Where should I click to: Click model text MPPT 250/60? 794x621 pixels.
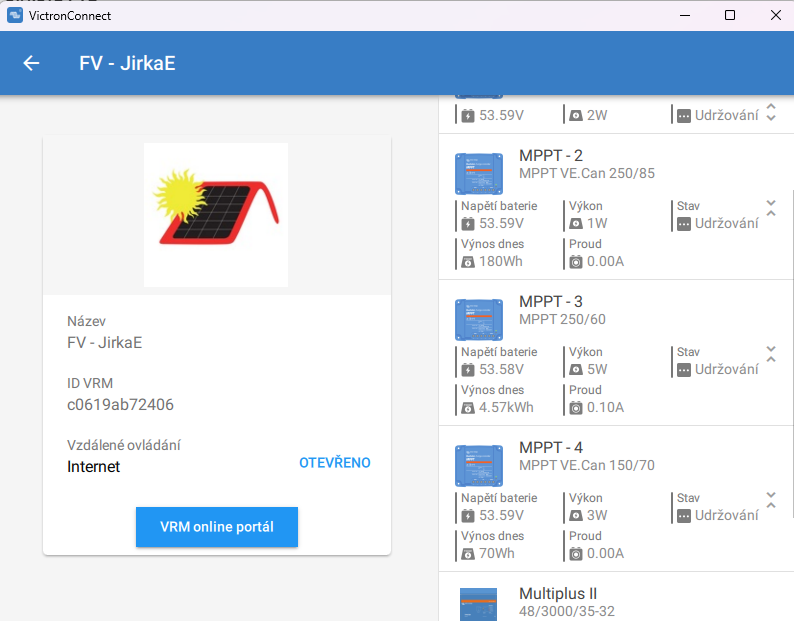click(x=562, y=319)
